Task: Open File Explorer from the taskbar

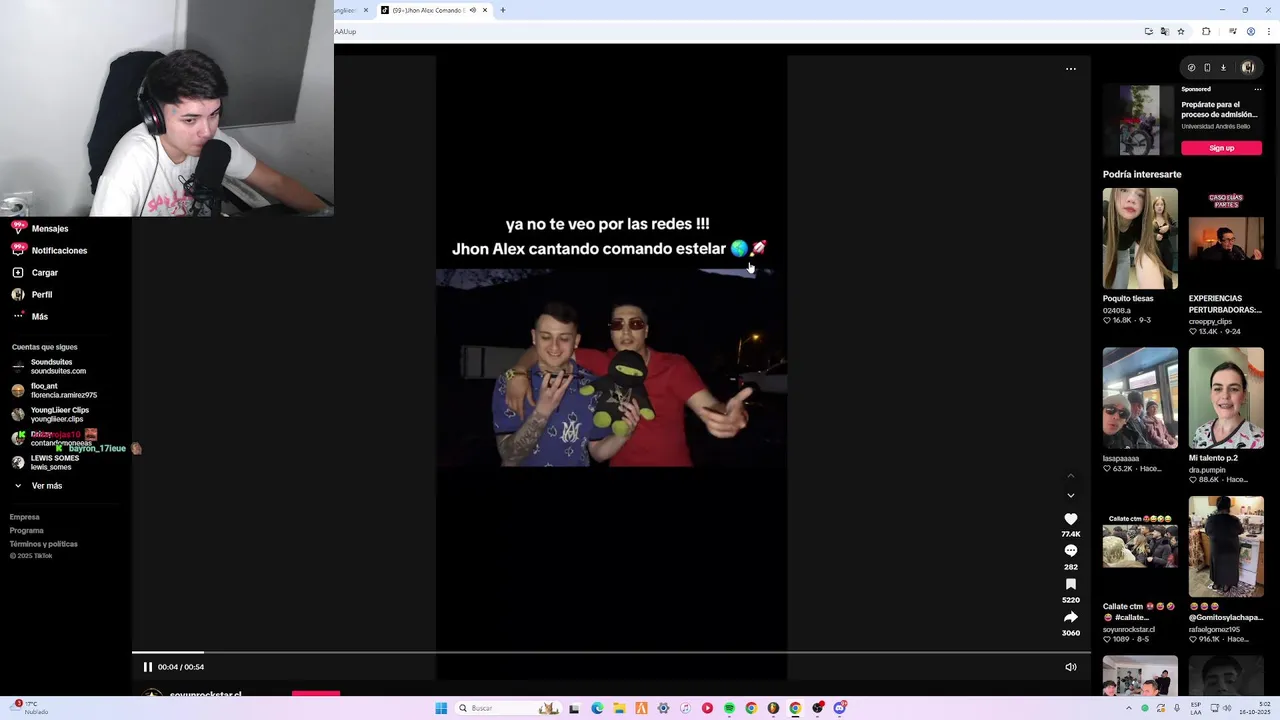Action: tap(619, 708)
